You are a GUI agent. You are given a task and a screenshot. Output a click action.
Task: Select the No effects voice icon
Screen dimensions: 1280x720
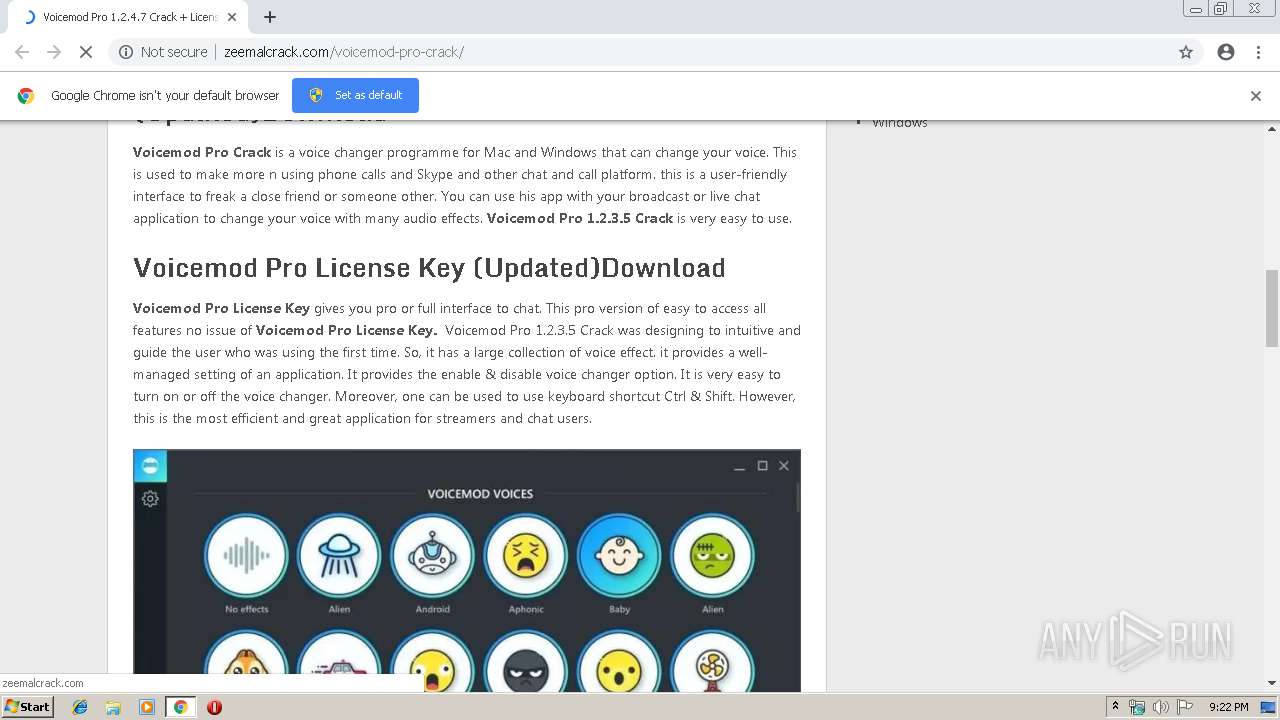(246, 556)
